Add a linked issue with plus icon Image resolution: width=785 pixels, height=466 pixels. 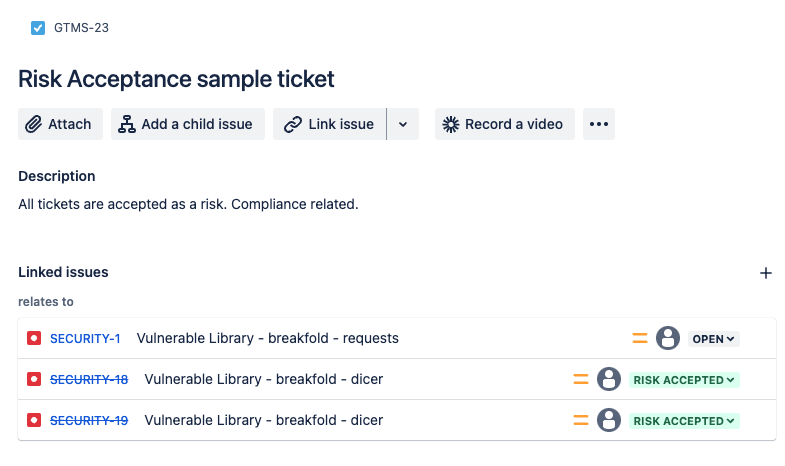[765, 273]
